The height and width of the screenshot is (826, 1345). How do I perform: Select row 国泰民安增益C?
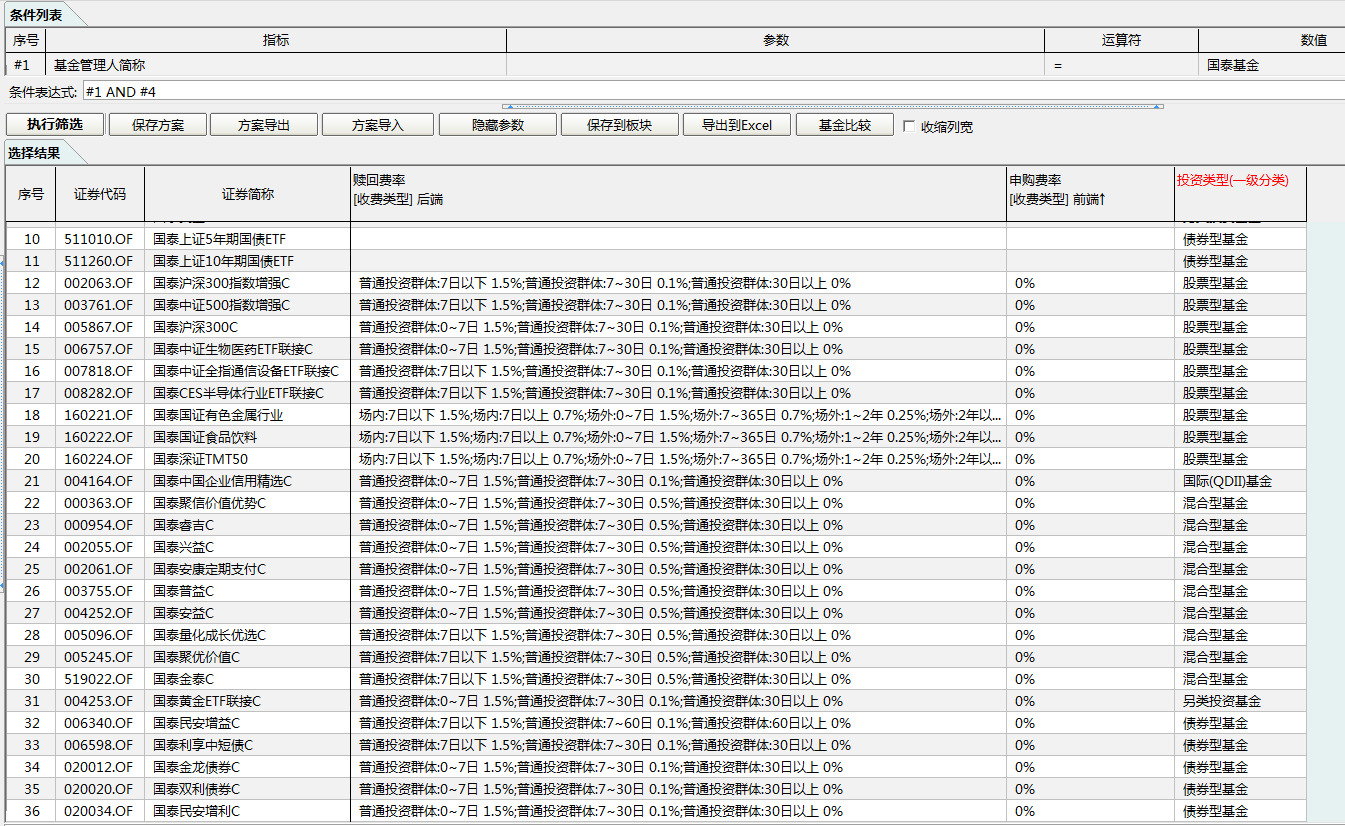pos(656,723)
